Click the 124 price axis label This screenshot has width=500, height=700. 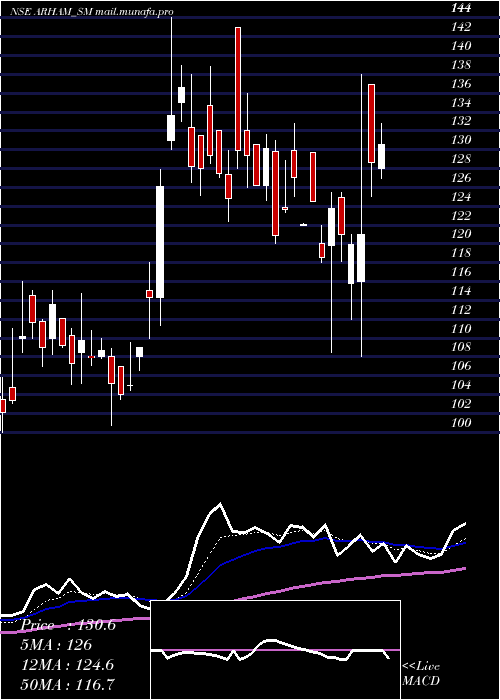461,196
